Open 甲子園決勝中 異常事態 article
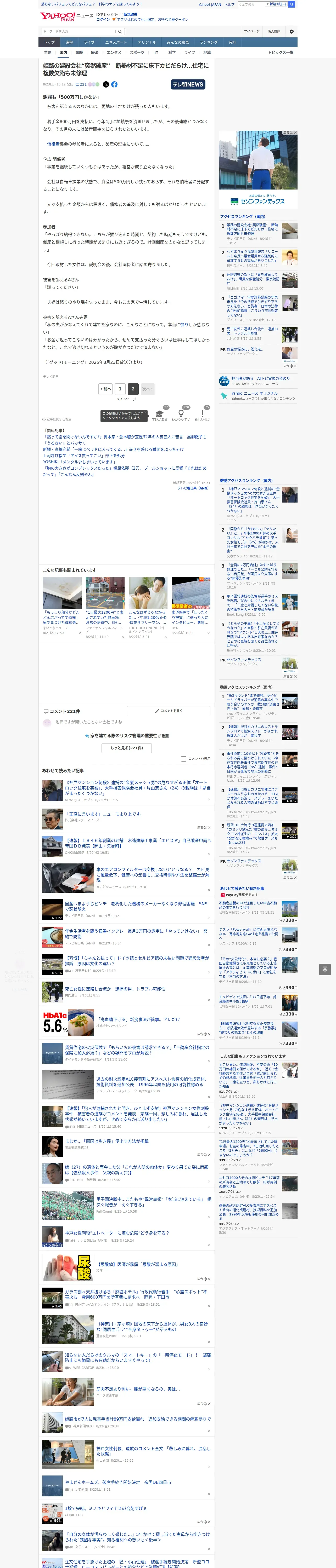This screenshot has height=1568, width=336. (153, 1202)
